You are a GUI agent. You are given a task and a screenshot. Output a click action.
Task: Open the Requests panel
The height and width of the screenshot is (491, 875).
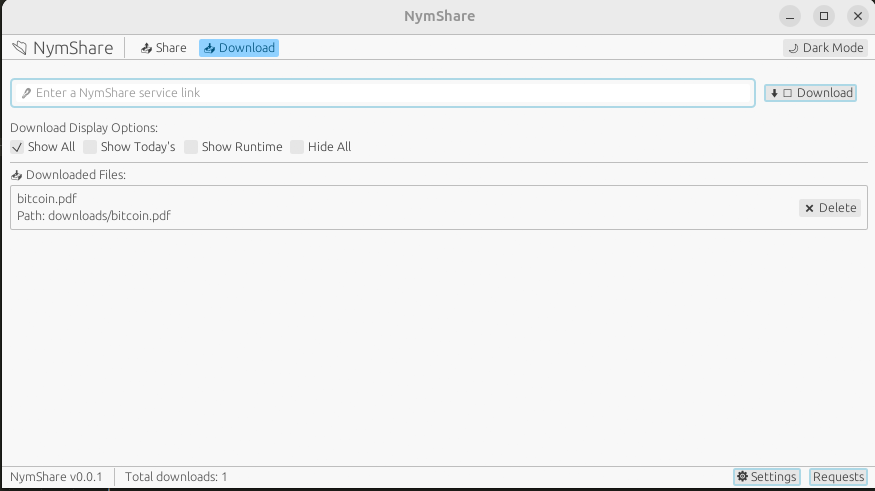click(x=838, y=477)
